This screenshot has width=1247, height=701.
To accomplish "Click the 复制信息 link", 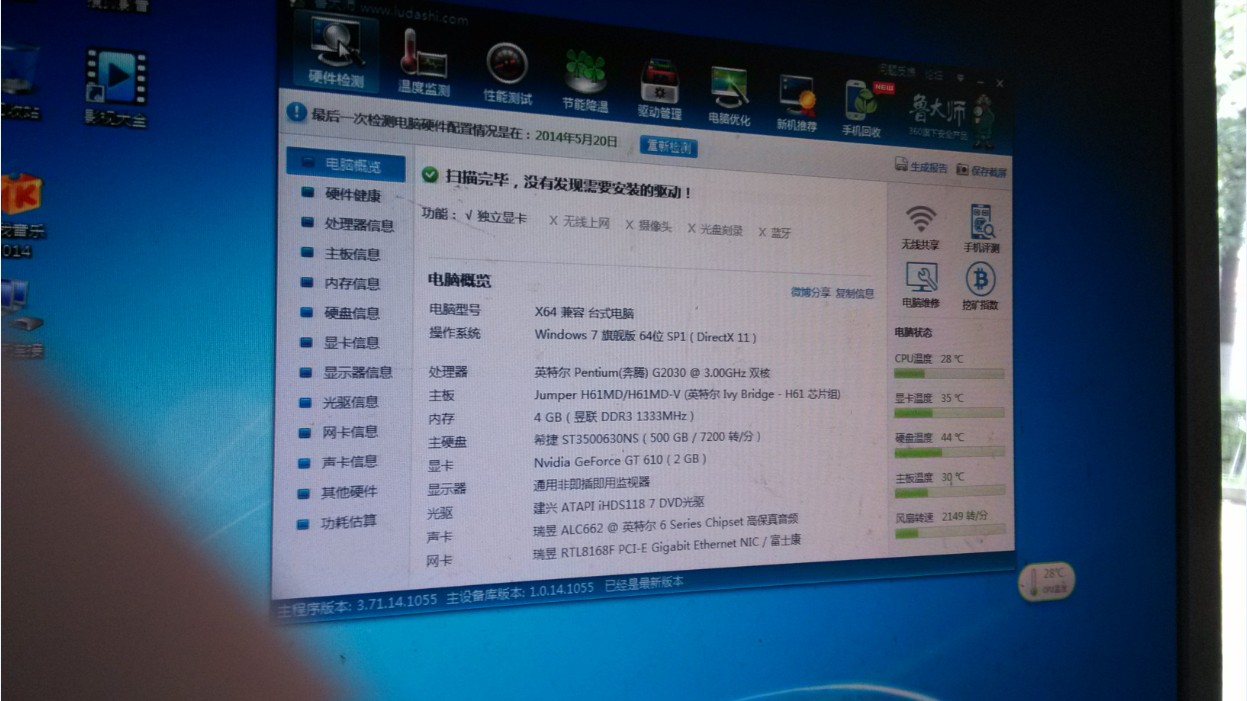I will tap(855, 293).
